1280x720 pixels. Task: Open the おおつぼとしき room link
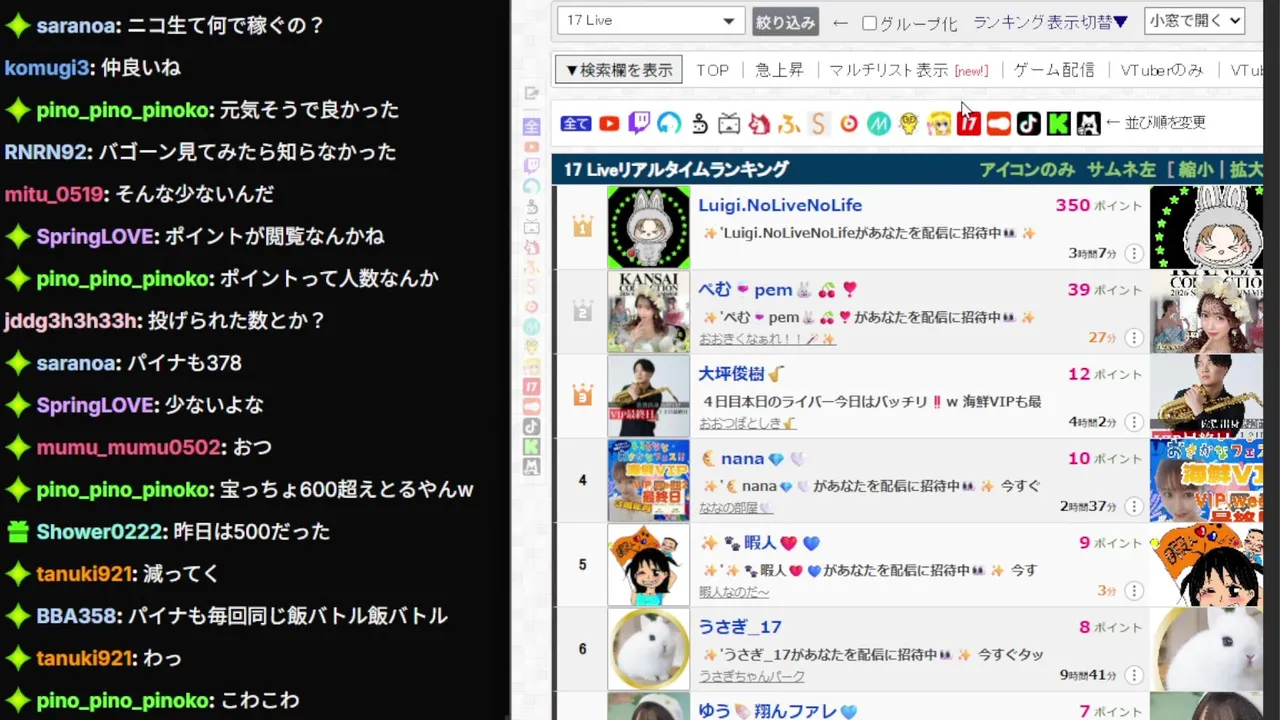[746, 424]
